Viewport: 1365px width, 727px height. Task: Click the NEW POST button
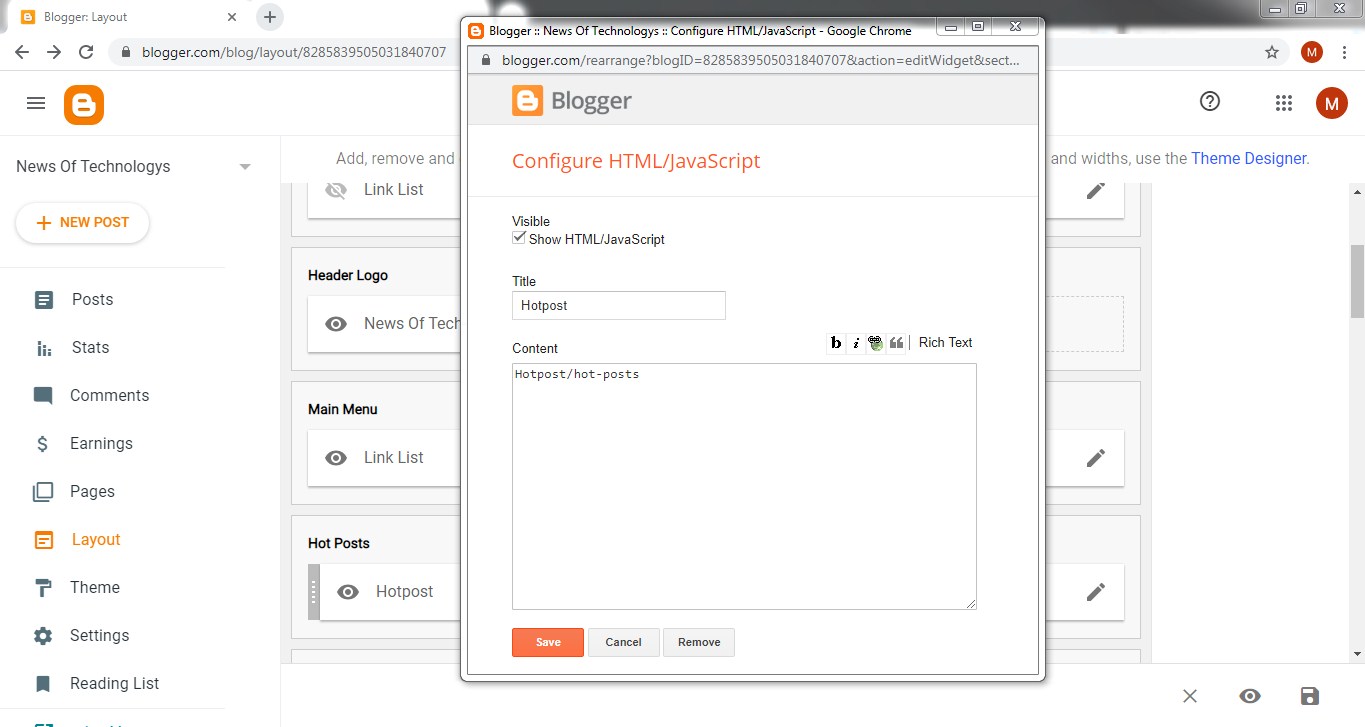[x=82, y=223]
